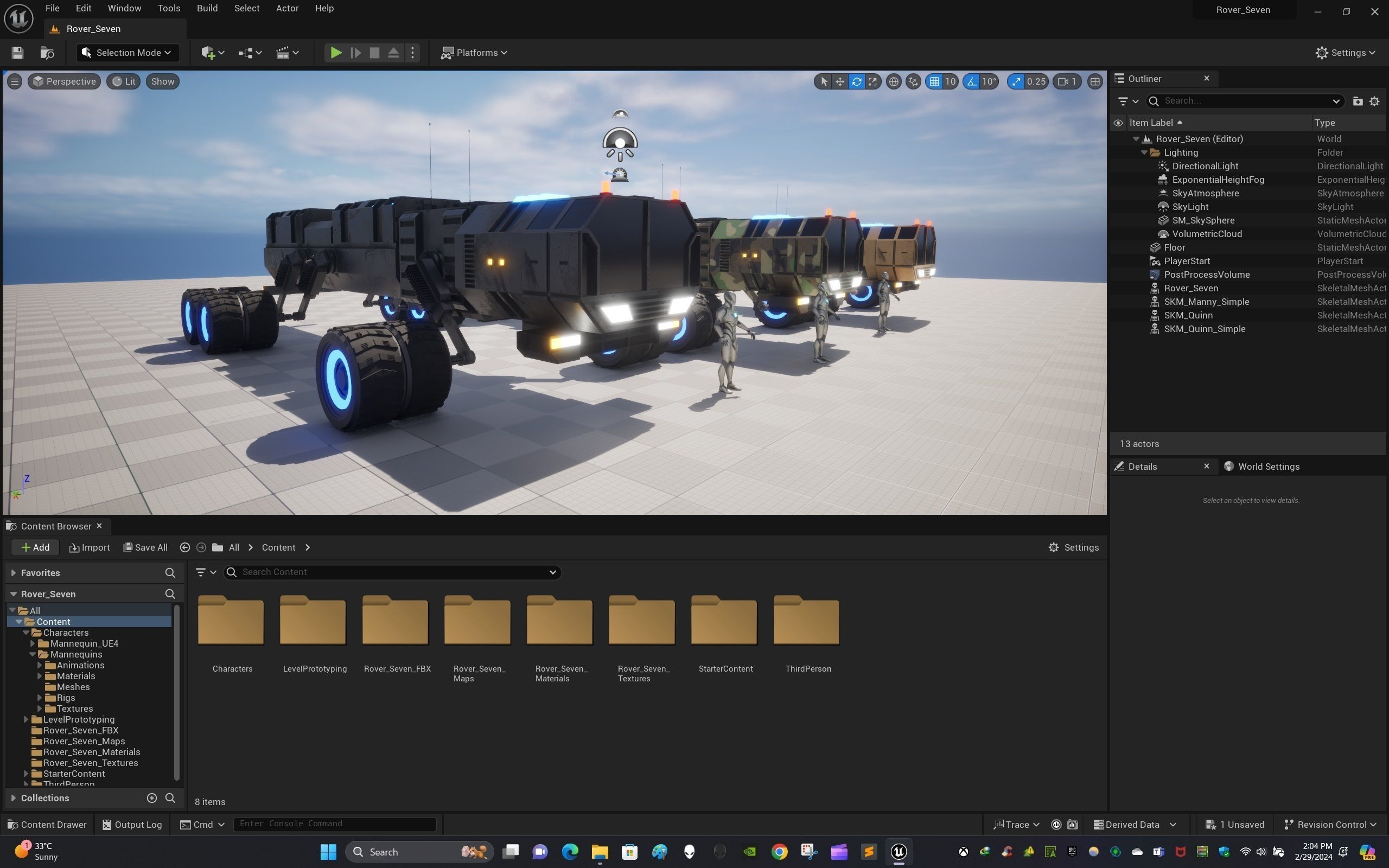
Task: Open the Cinematics clapperboard icon
Action: [287, 53]
